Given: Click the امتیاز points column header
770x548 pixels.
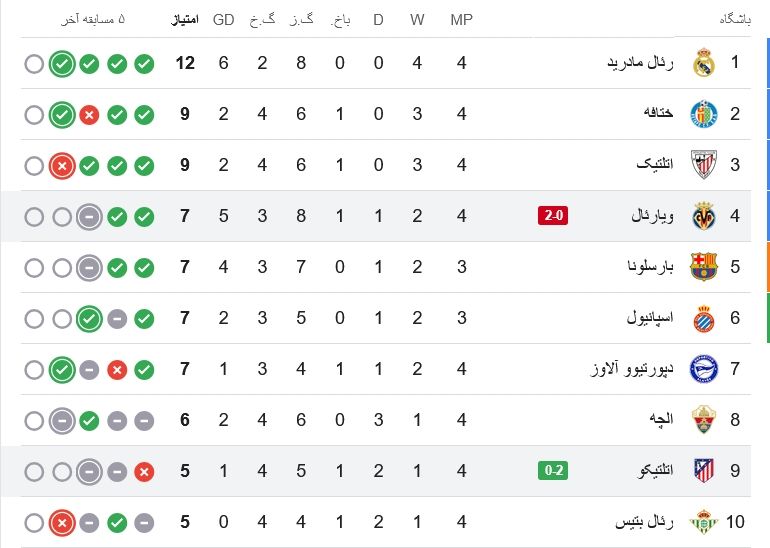Looking at the screenshot, I should [x=185, y=20].
